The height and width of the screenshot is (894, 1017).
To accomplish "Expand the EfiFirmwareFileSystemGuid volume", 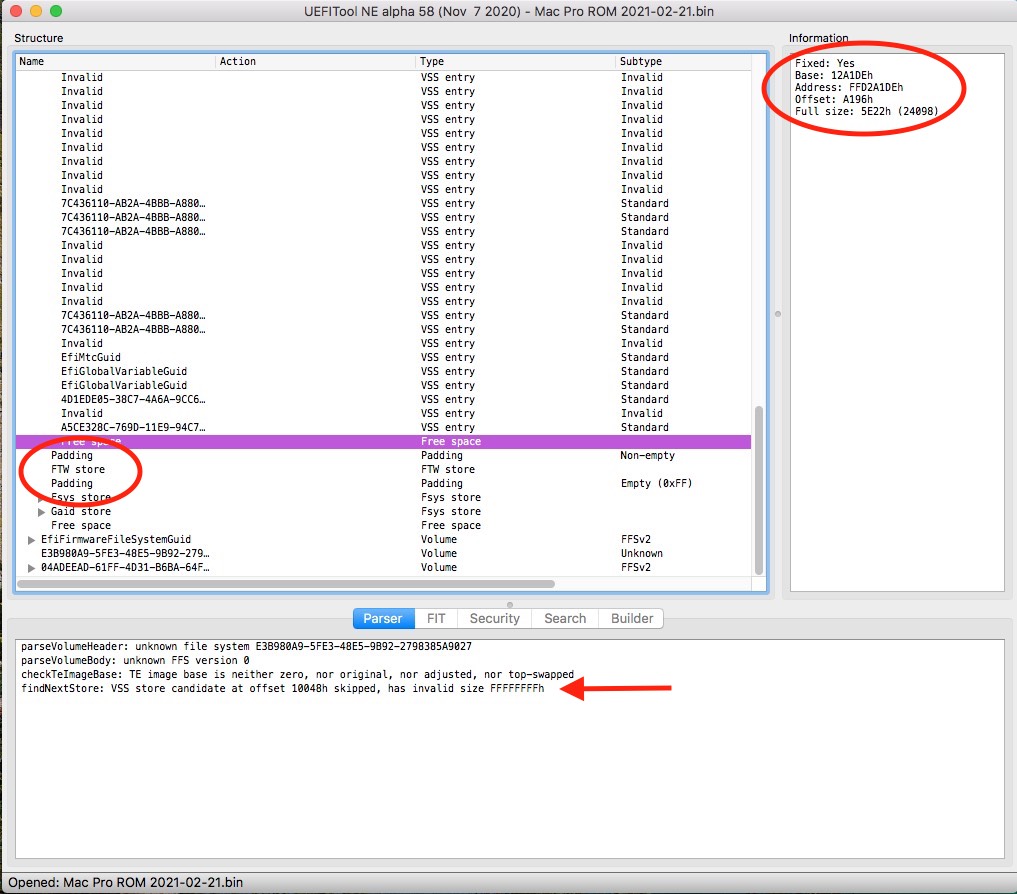I will 31,540.
